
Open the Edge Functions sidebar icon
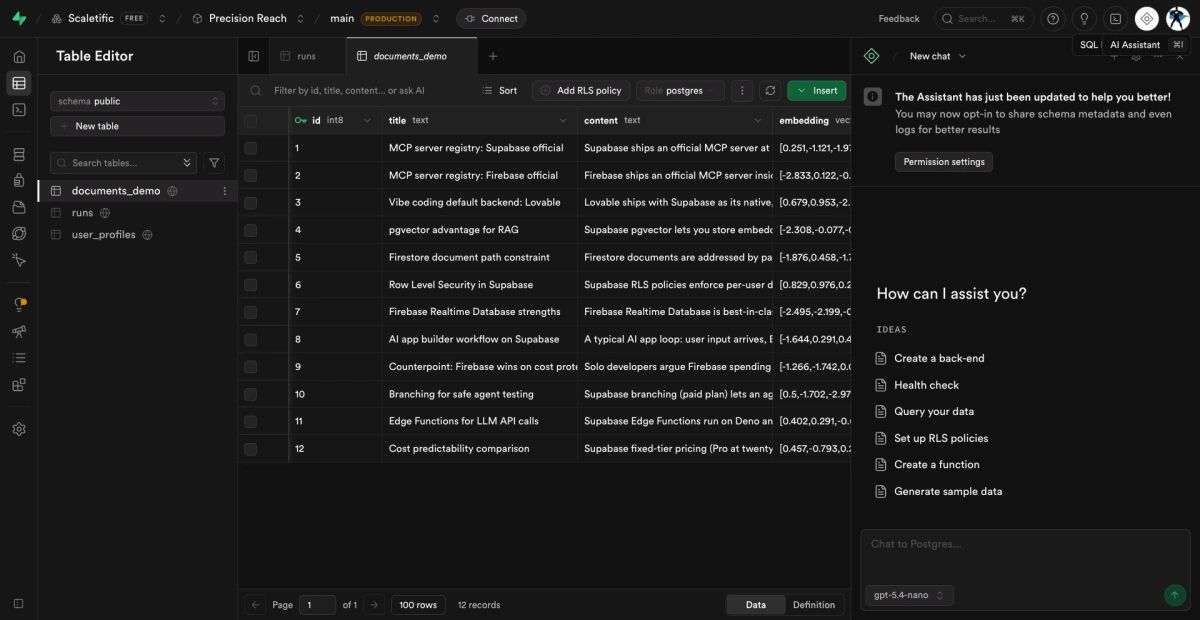pos(18,233)
